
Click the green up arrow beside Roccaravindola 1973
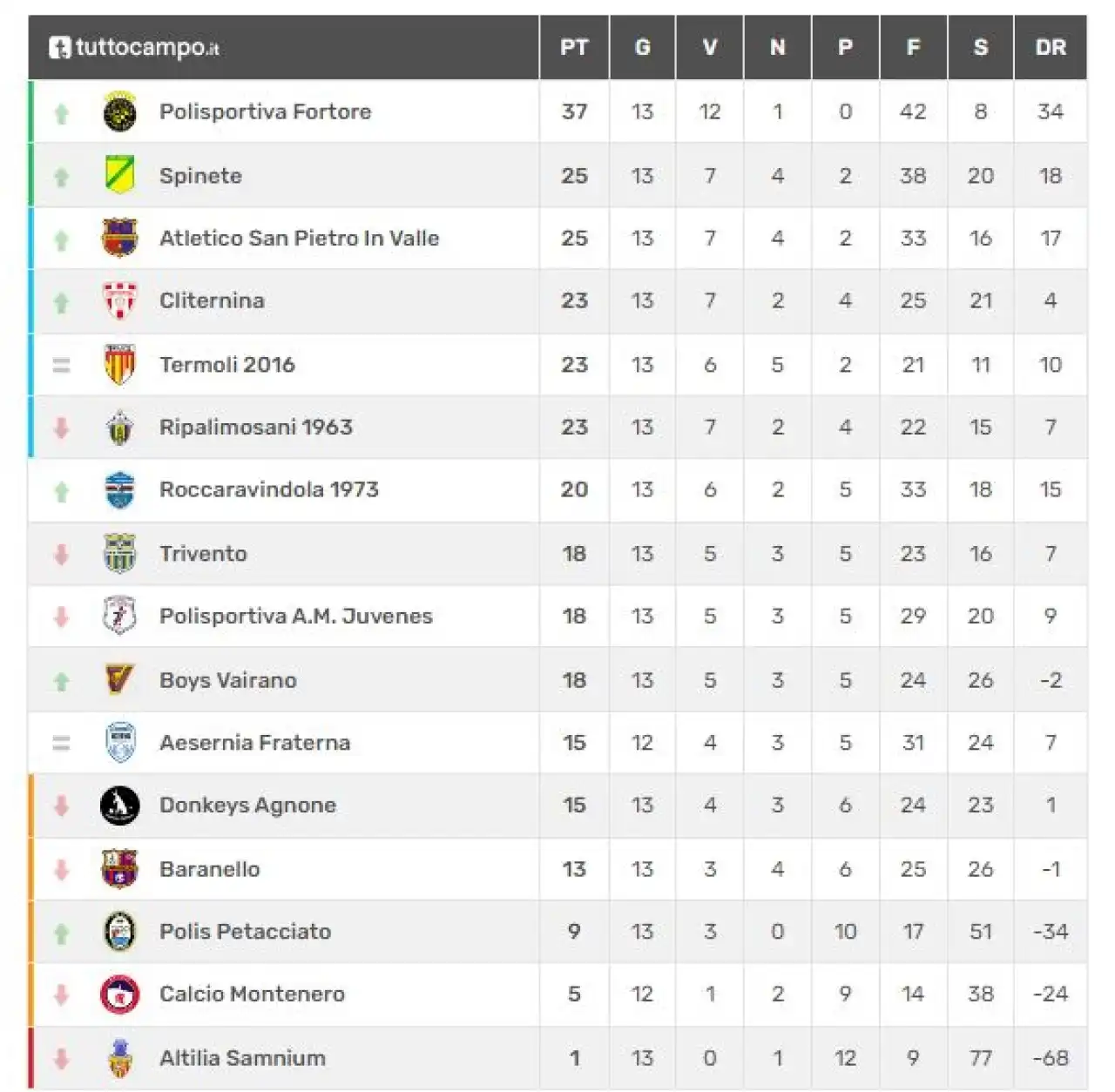click(61, 491)
